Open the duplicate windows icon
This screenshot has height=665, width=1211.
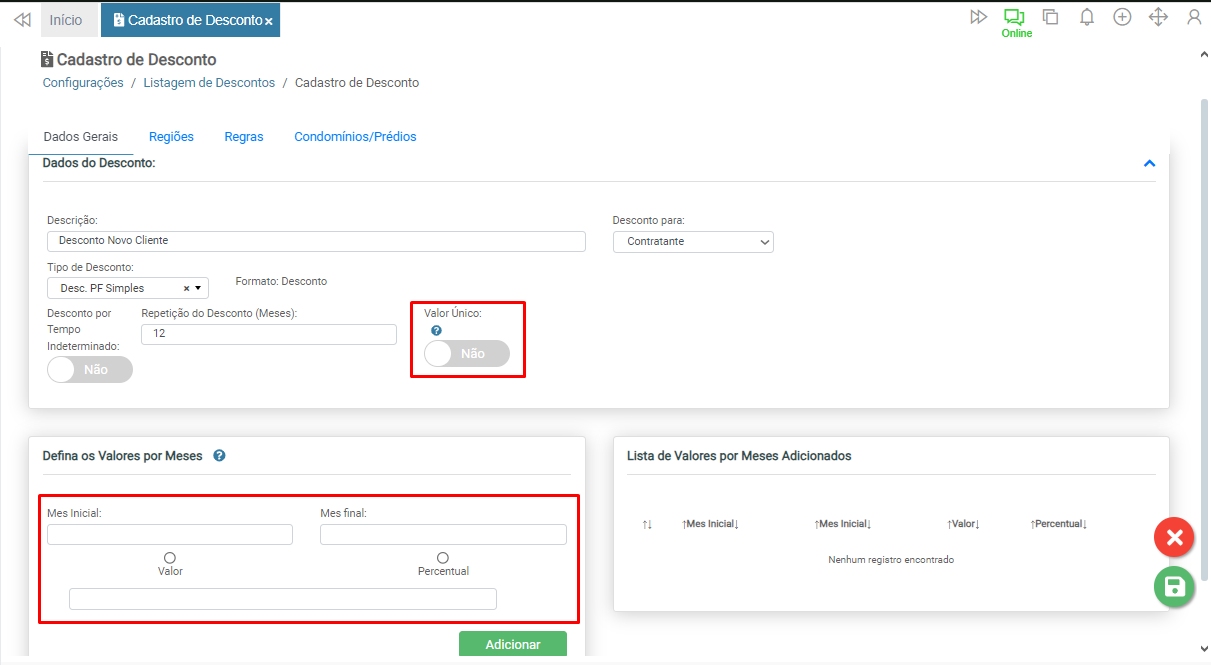[1051, 18]
